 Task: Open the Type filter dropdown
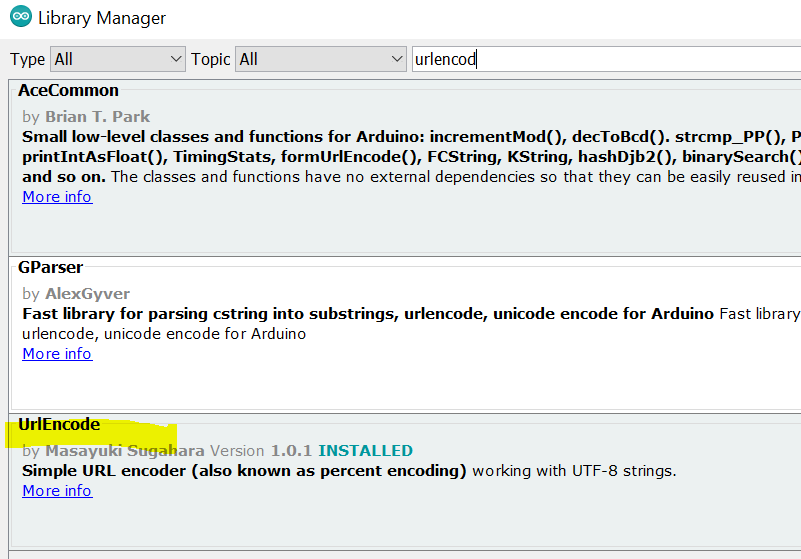click(x=118, y=59)
